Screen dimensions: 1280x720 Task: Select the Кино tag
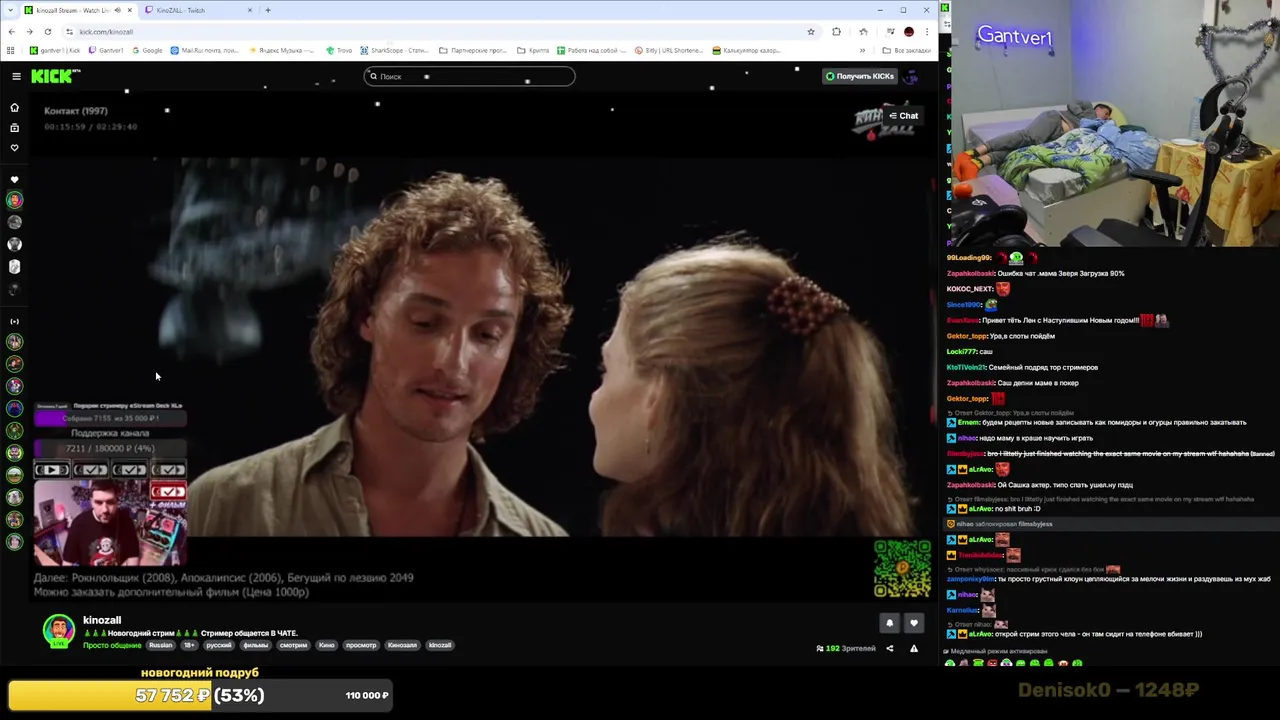coord(326,645)
